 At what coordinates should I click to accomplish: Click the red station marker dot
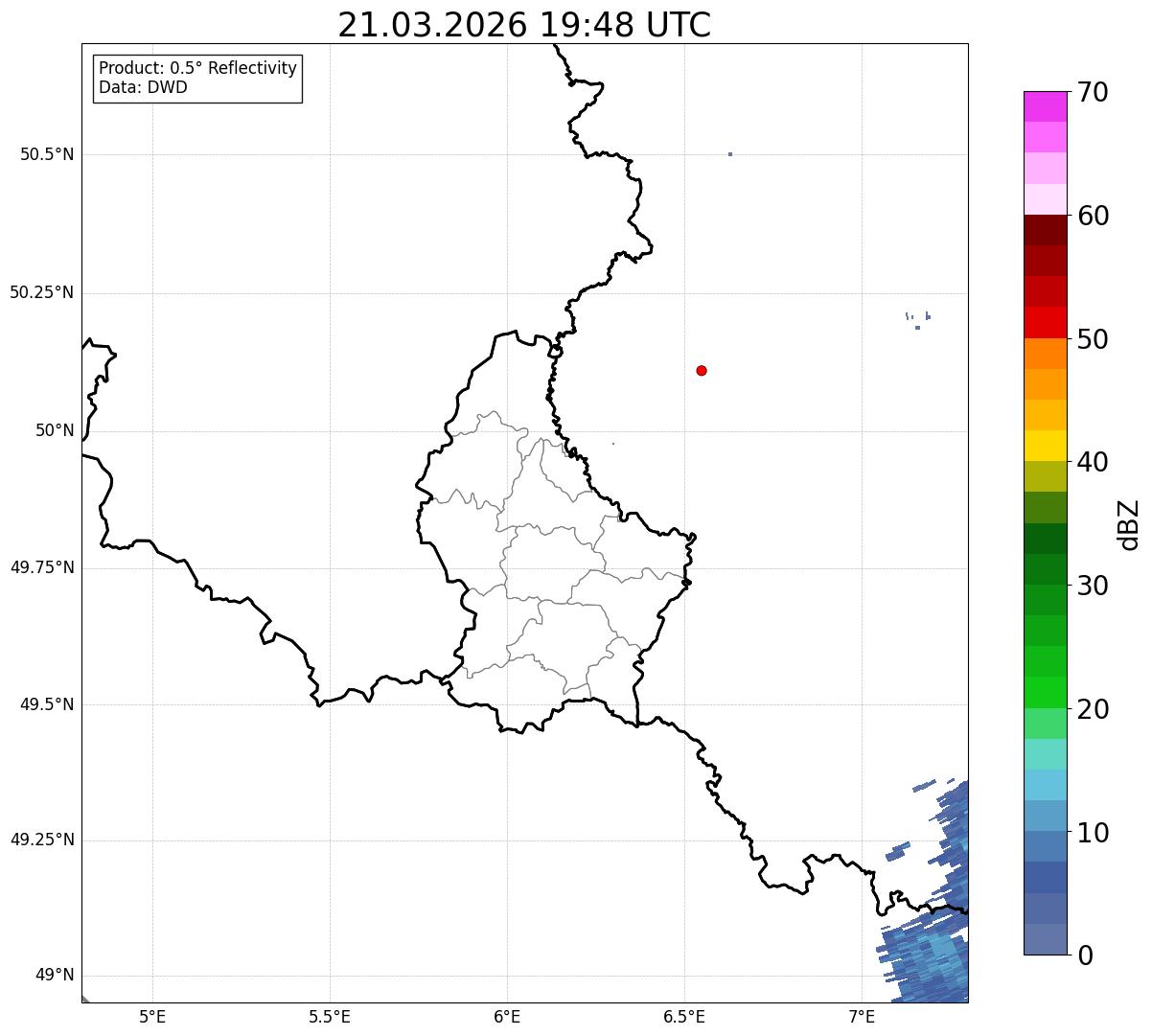pos(702,370)
